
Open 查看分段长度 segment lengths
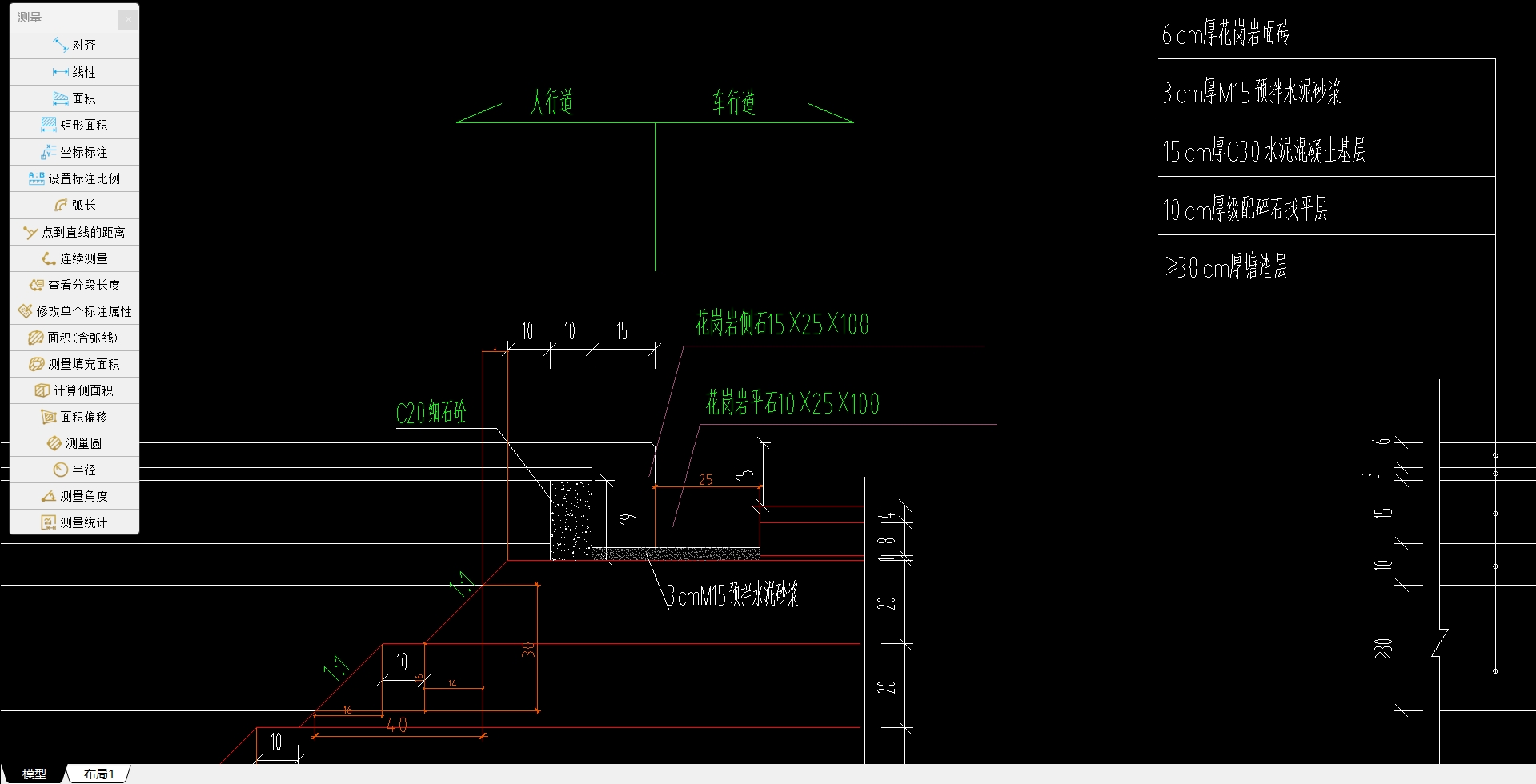74,285
